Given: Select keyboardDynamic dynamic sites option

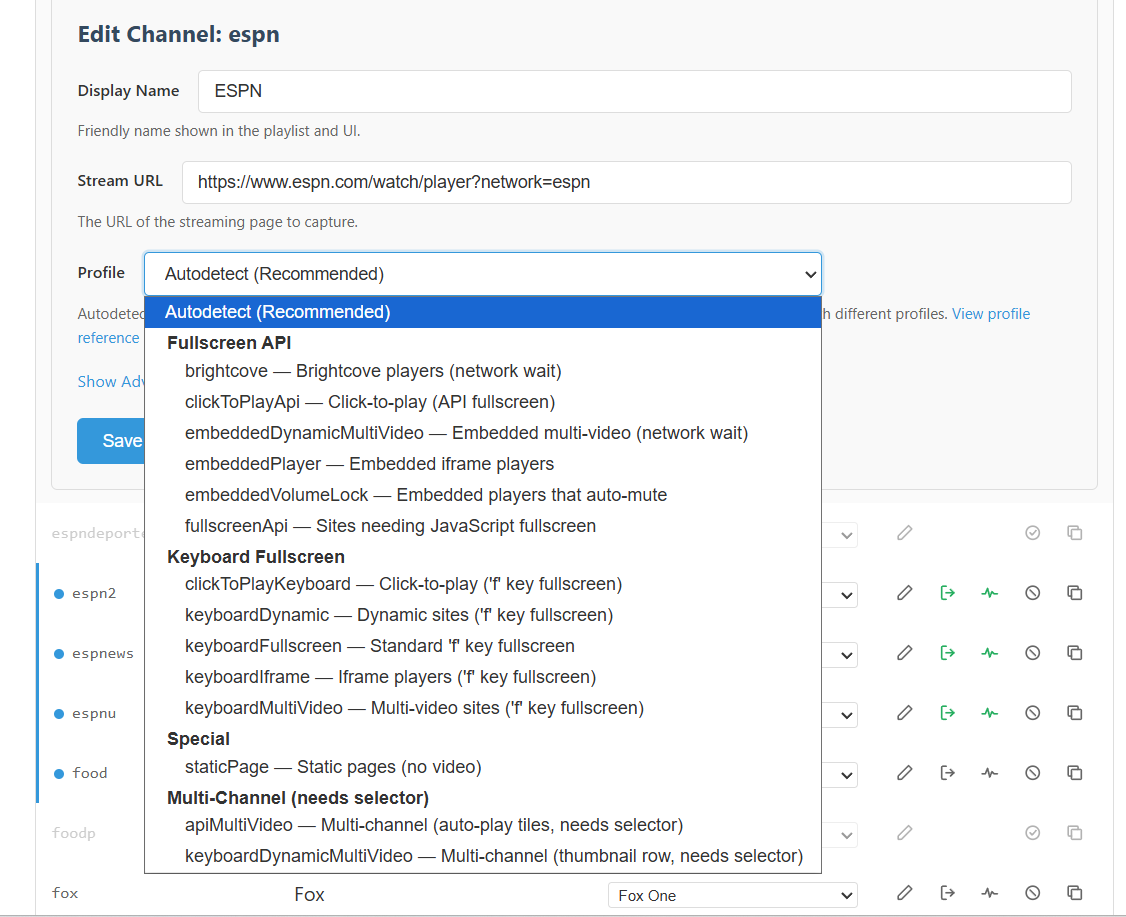Looking at the screenshot, I should [483, 615].
